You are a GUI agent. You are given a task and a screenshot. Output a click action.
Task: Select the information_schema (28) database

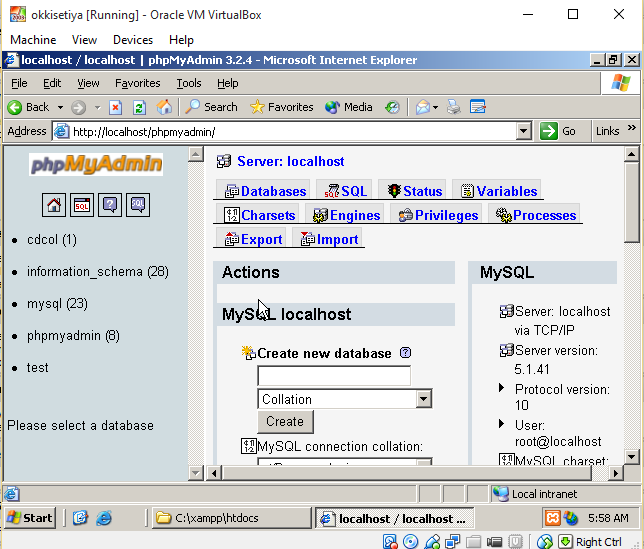tap(98, 271)
